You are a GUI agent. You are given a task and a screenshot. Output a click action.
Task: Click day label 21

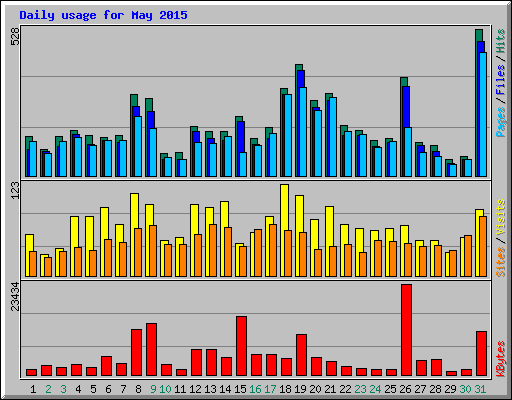[x=330, y=389]
